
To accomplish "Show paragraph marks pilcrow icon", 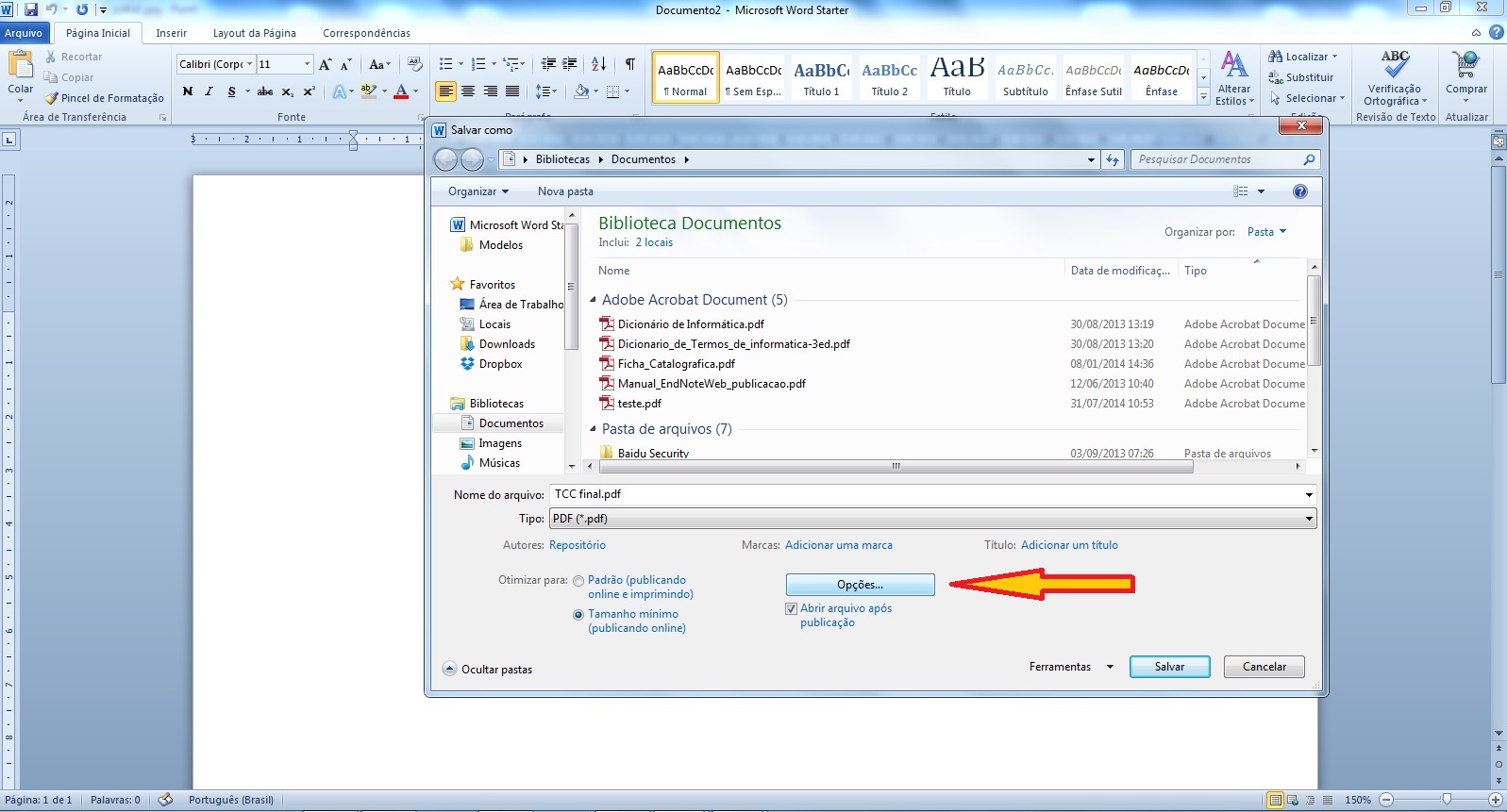I will 629,64.
